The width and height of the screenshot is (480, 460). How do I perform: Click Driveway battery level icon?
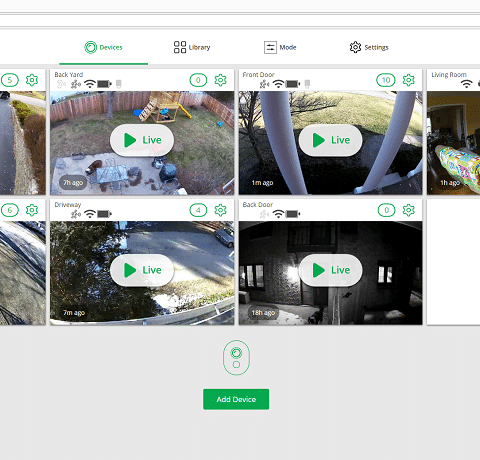coord(104,214)
